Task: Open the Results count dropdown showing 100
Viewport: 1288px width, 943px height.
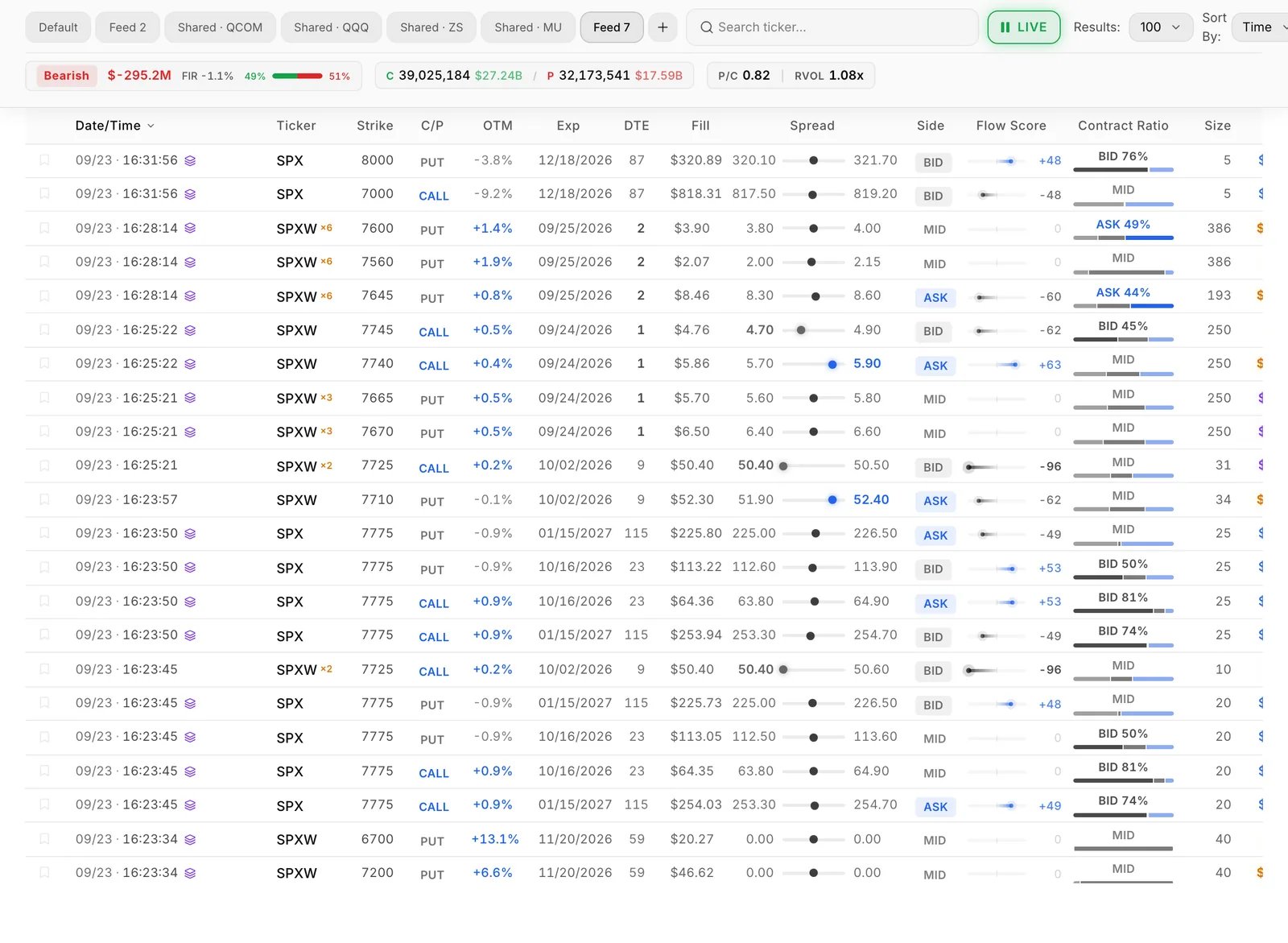Action: [1161, 27]
